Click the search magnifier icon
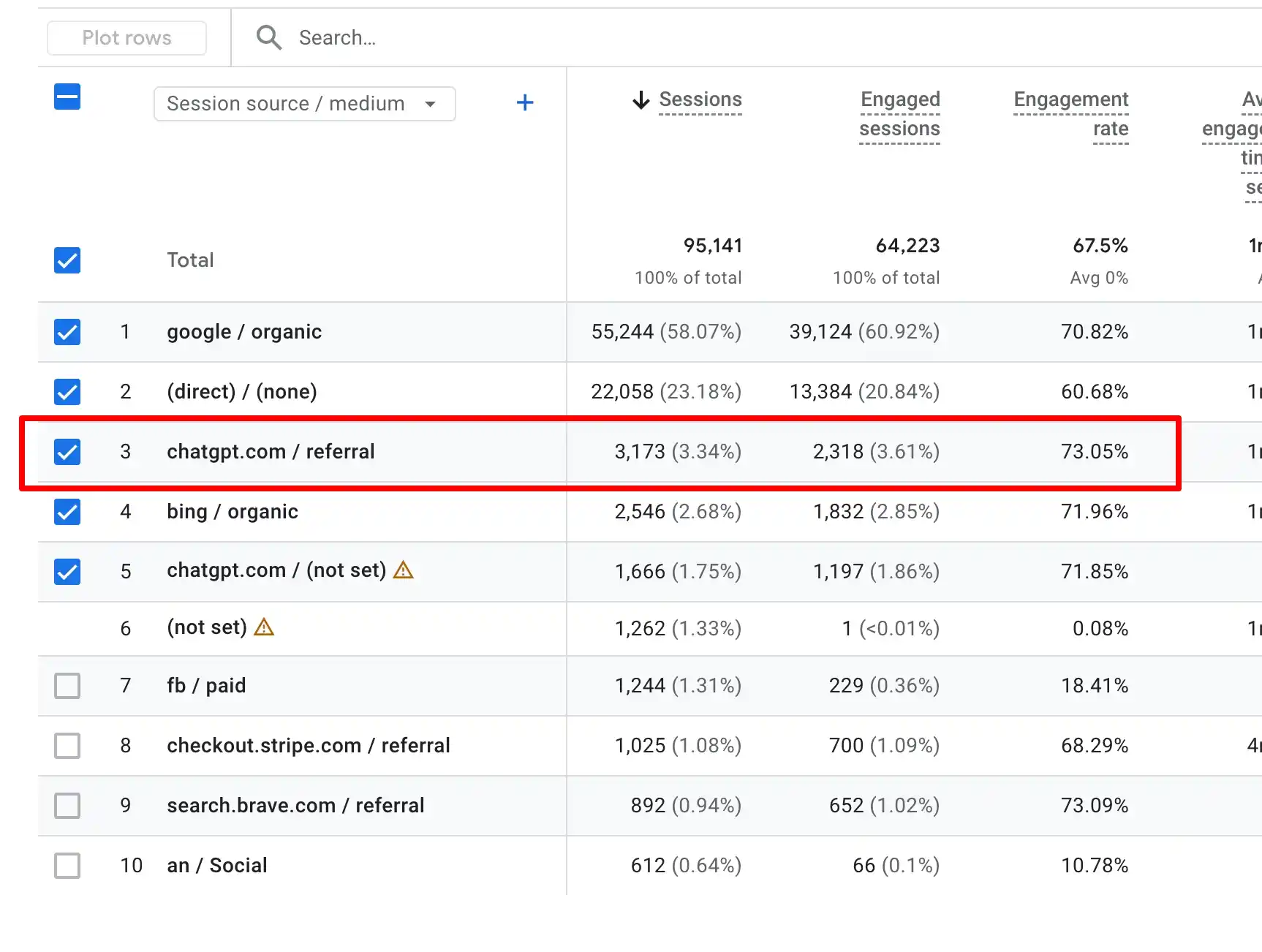Image resolution: width=1262 pixels, height=952 pixels. coord(268,37)
